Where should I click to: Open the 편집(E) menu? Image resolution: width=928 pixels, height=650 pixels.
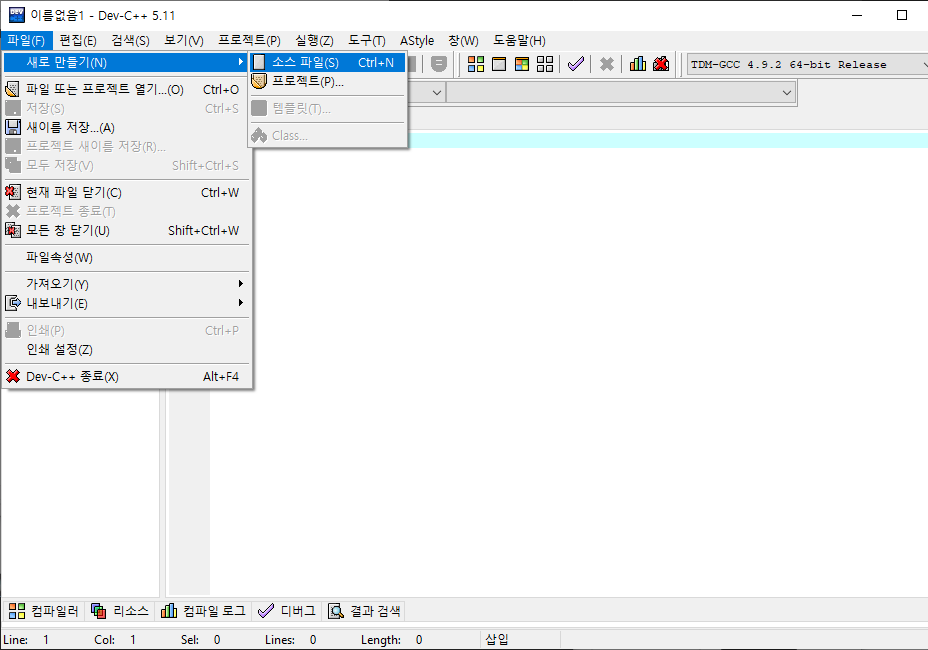click(x=78, y=40)
